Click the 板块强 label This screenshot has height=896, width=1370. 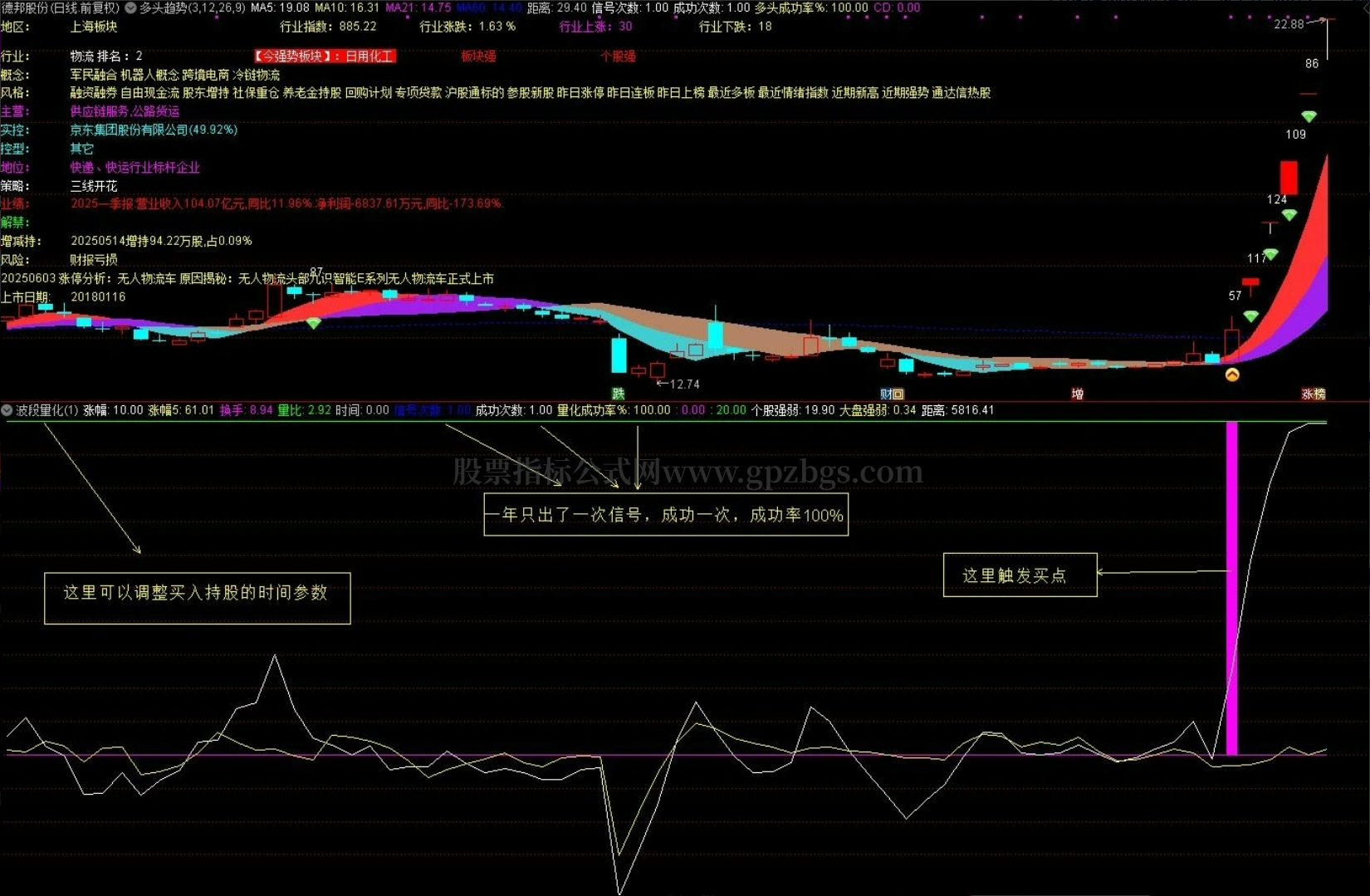tap(478, 56)
